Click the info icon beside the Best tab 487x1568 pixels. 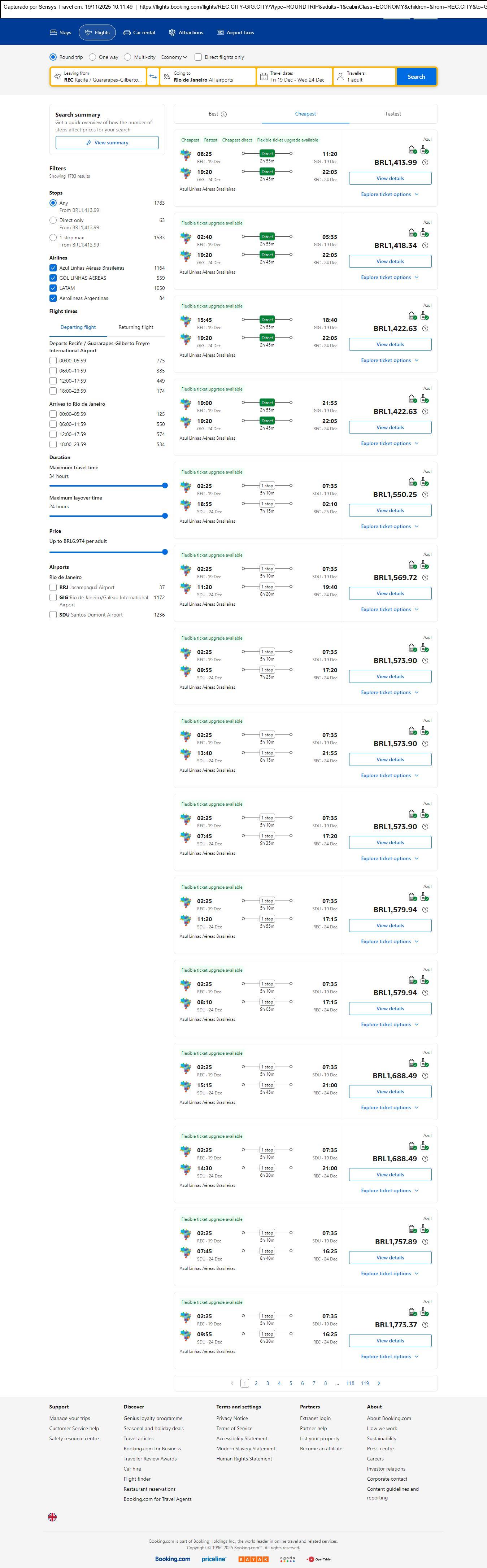(224, 114)
